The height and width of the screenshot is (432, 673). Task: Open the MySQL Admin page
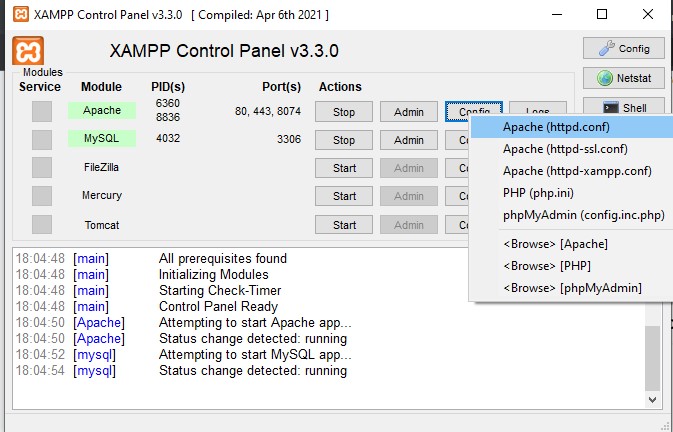tap(409, 140)
